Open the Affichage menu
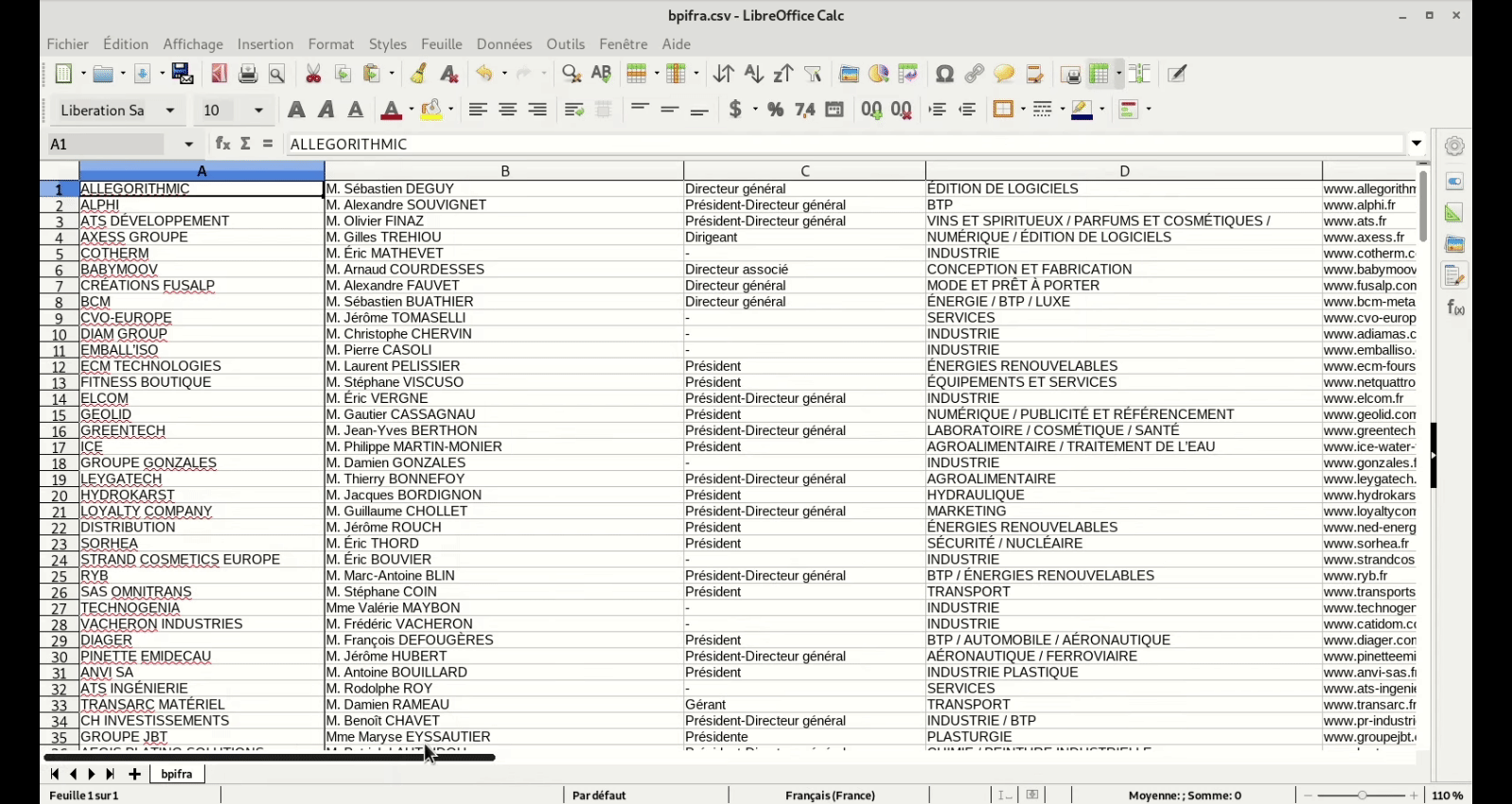The image size is (1512, 804). [x=193, y=44]
